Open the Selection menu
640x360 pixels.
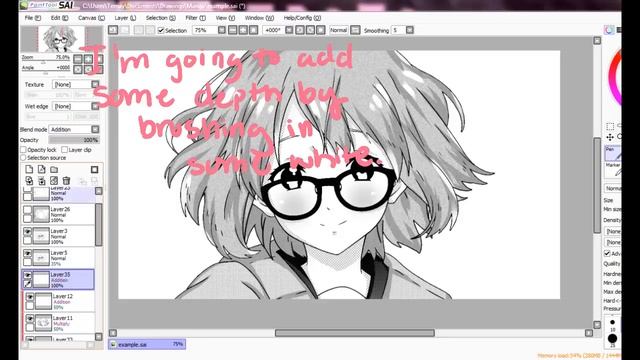click(x=160, y=18)
